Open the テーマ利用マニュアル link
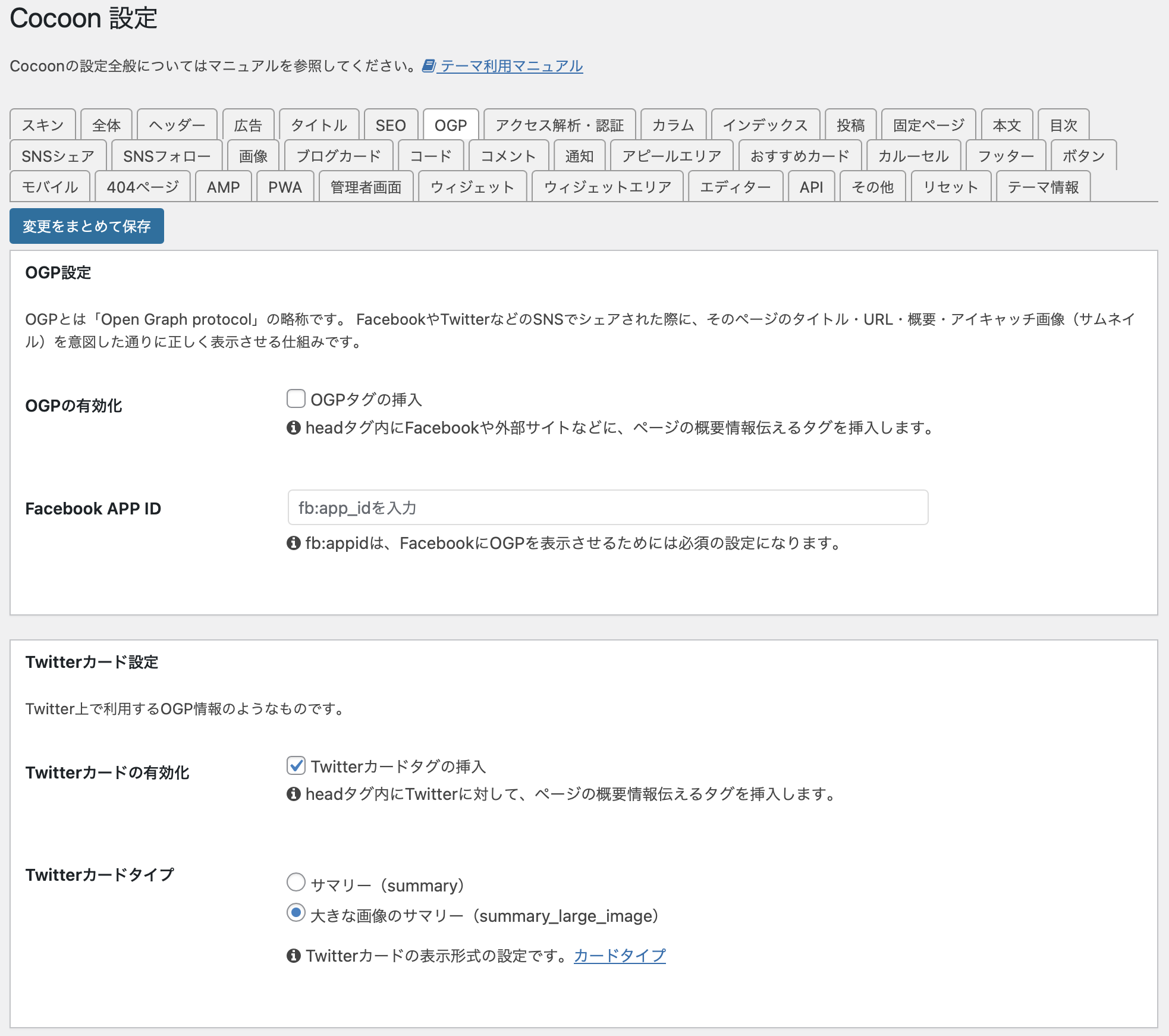This screenshot has height=1036, width=1169. 511,65
